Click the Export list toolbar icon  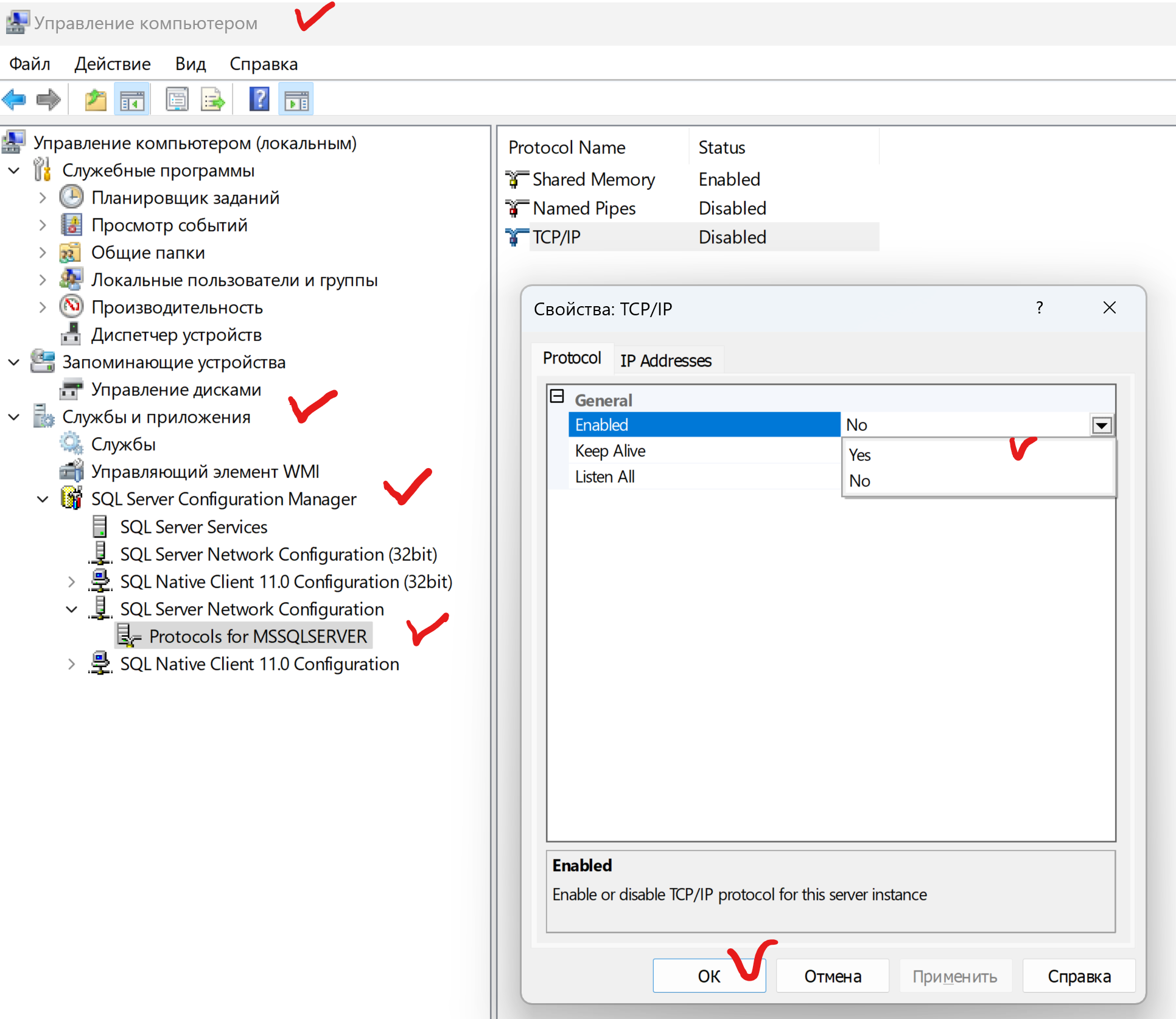coord(213,99)
